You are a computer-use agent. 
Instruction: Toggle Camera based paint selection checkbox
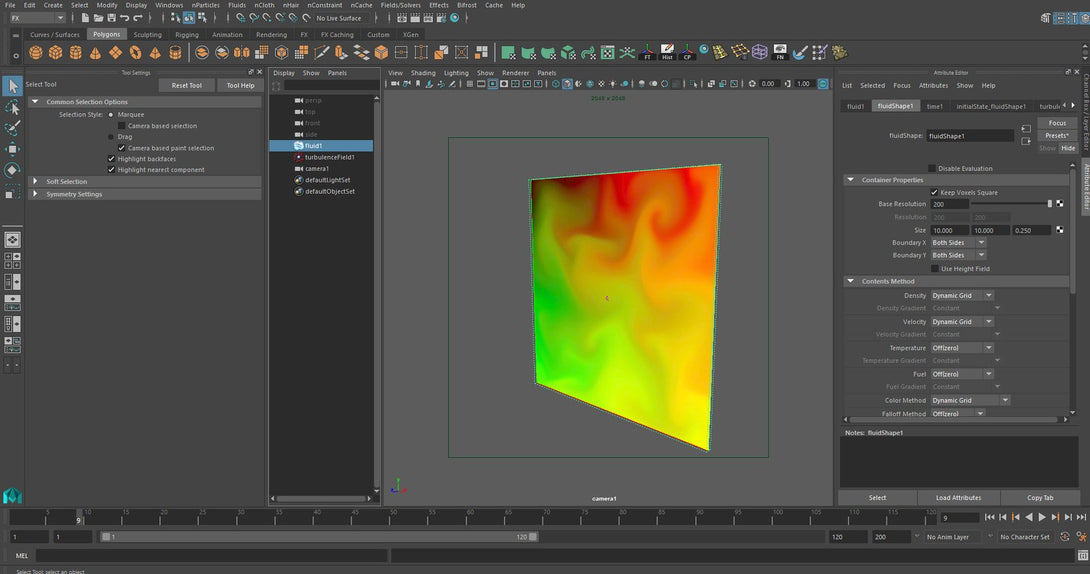click(x=122, y=148)
